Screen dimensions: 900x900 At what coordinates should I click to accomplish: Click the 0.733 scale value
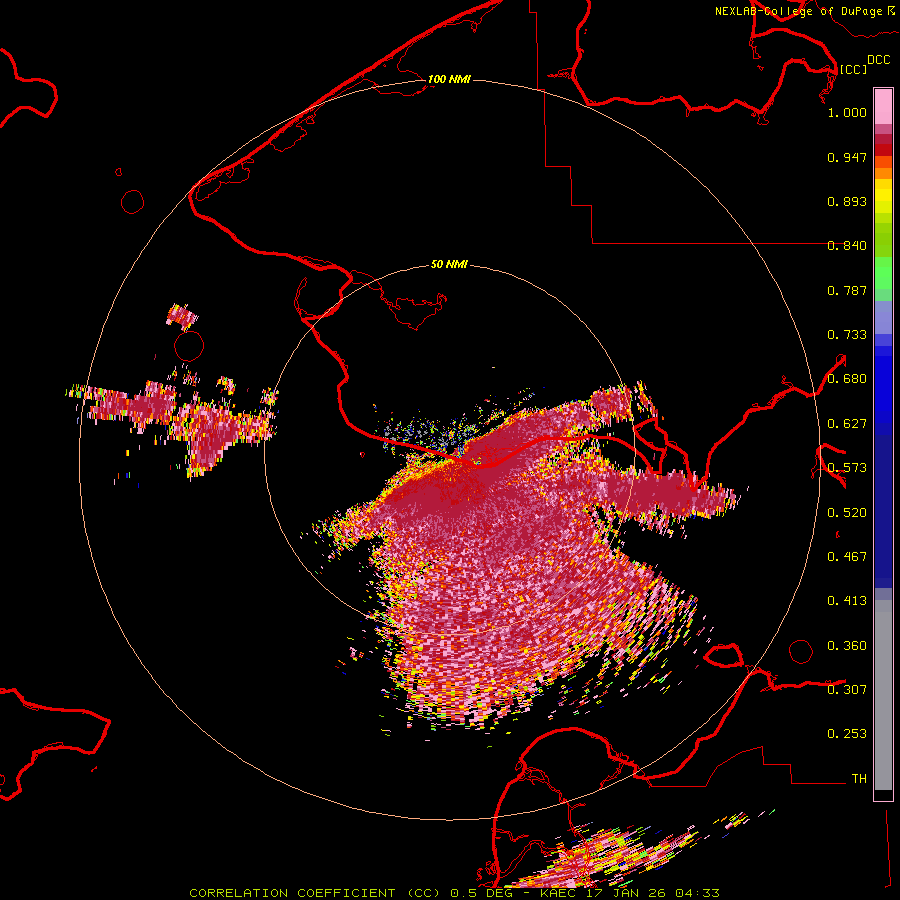(847, 335)
